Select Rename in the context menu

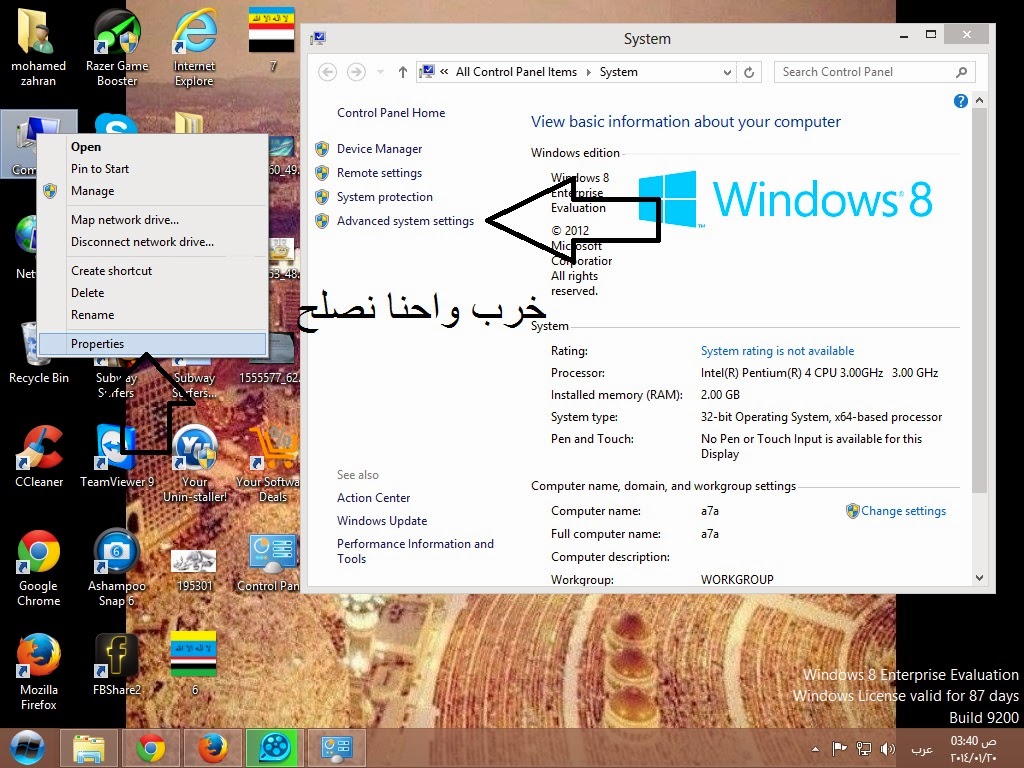point(152,315)
